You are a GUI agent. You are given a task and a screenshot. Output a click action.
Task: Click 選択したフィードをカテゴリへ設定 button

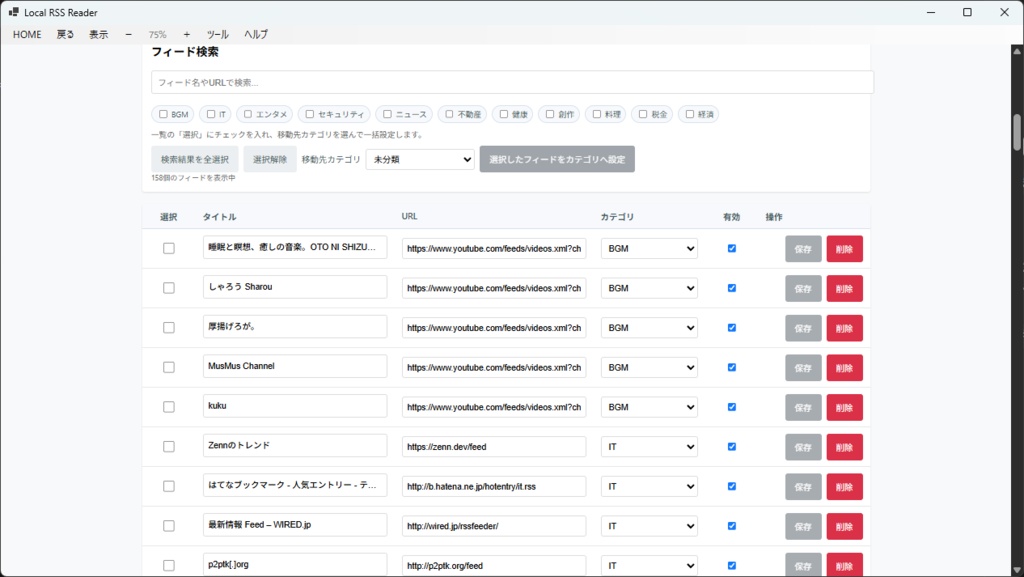coord(557,159)
